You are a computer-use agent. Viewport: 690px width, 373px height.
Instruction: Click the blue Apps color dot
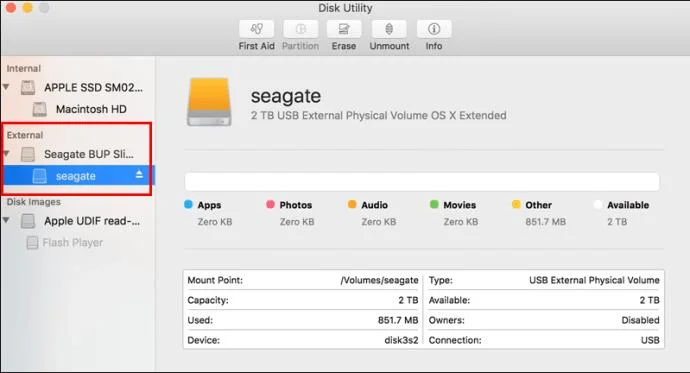(x=188, y=204)
